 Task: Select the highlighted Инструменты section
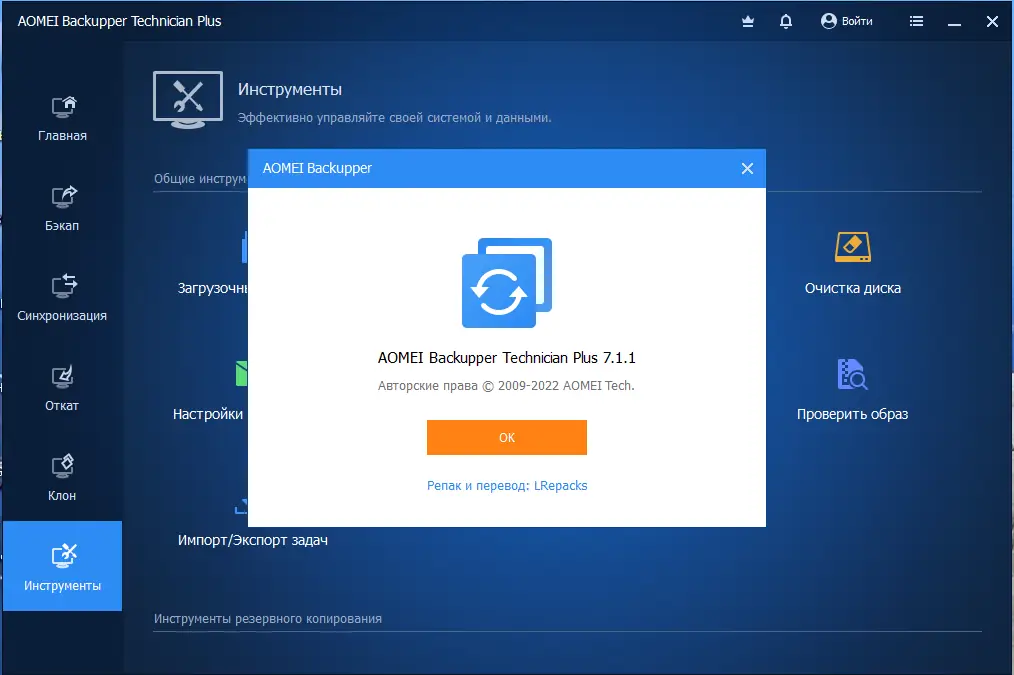pos(62,565)
